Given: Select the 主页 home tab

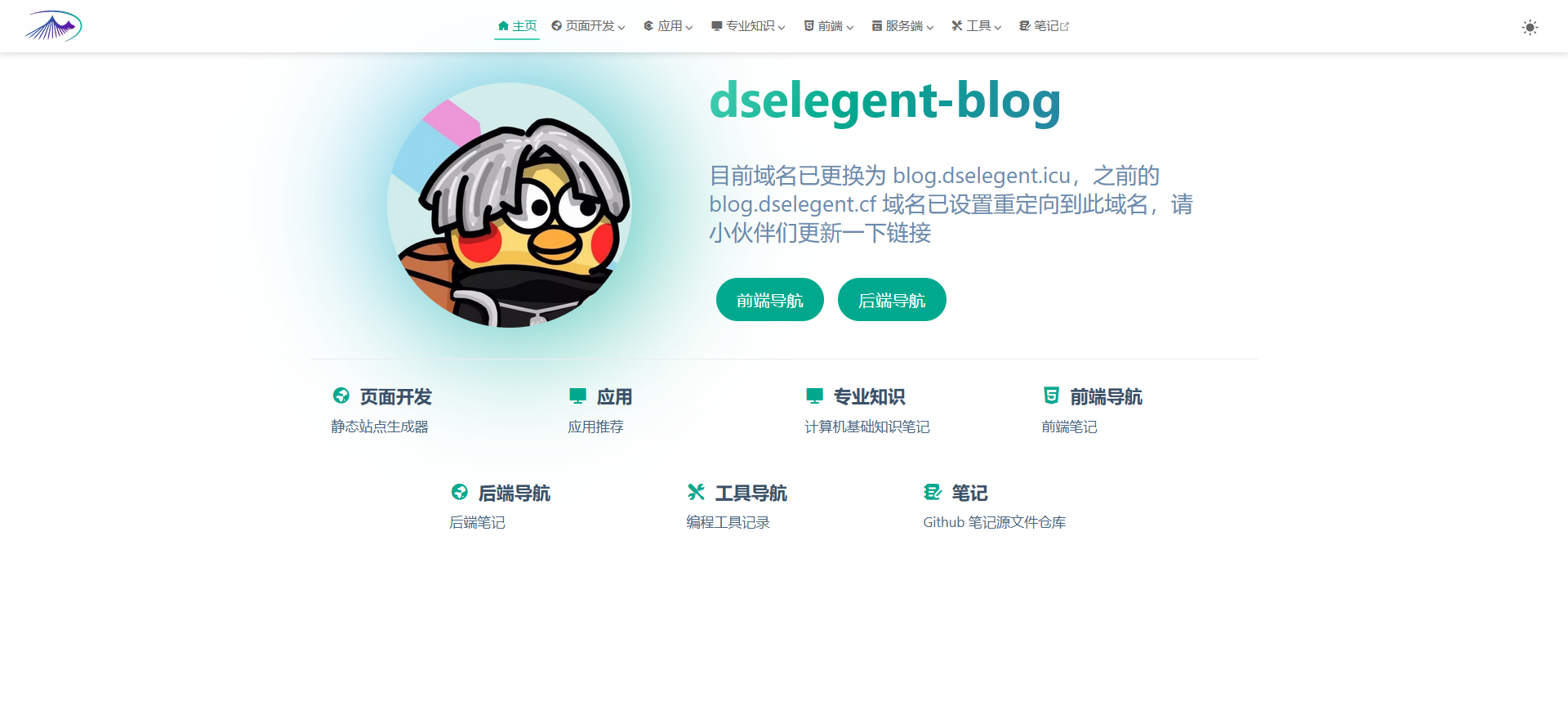Looking at the screenshot, I should tap(517, 26).
